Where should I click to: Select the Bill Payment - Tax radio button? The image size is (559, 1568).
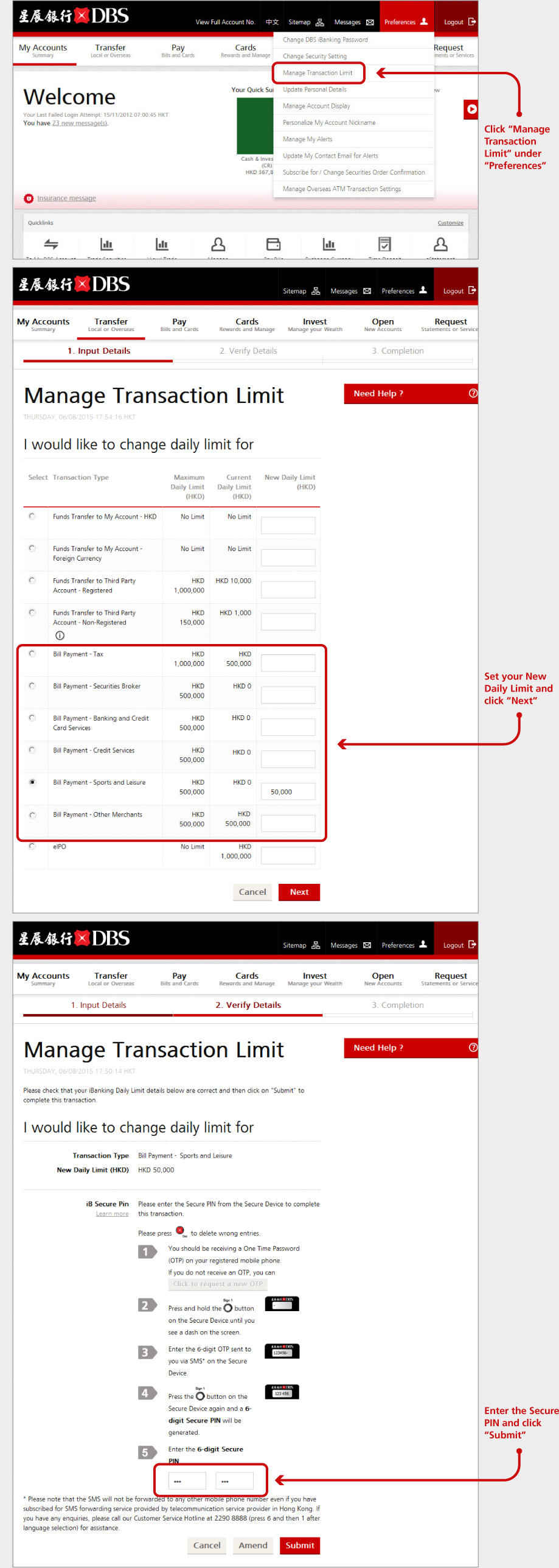coord(32,654)
